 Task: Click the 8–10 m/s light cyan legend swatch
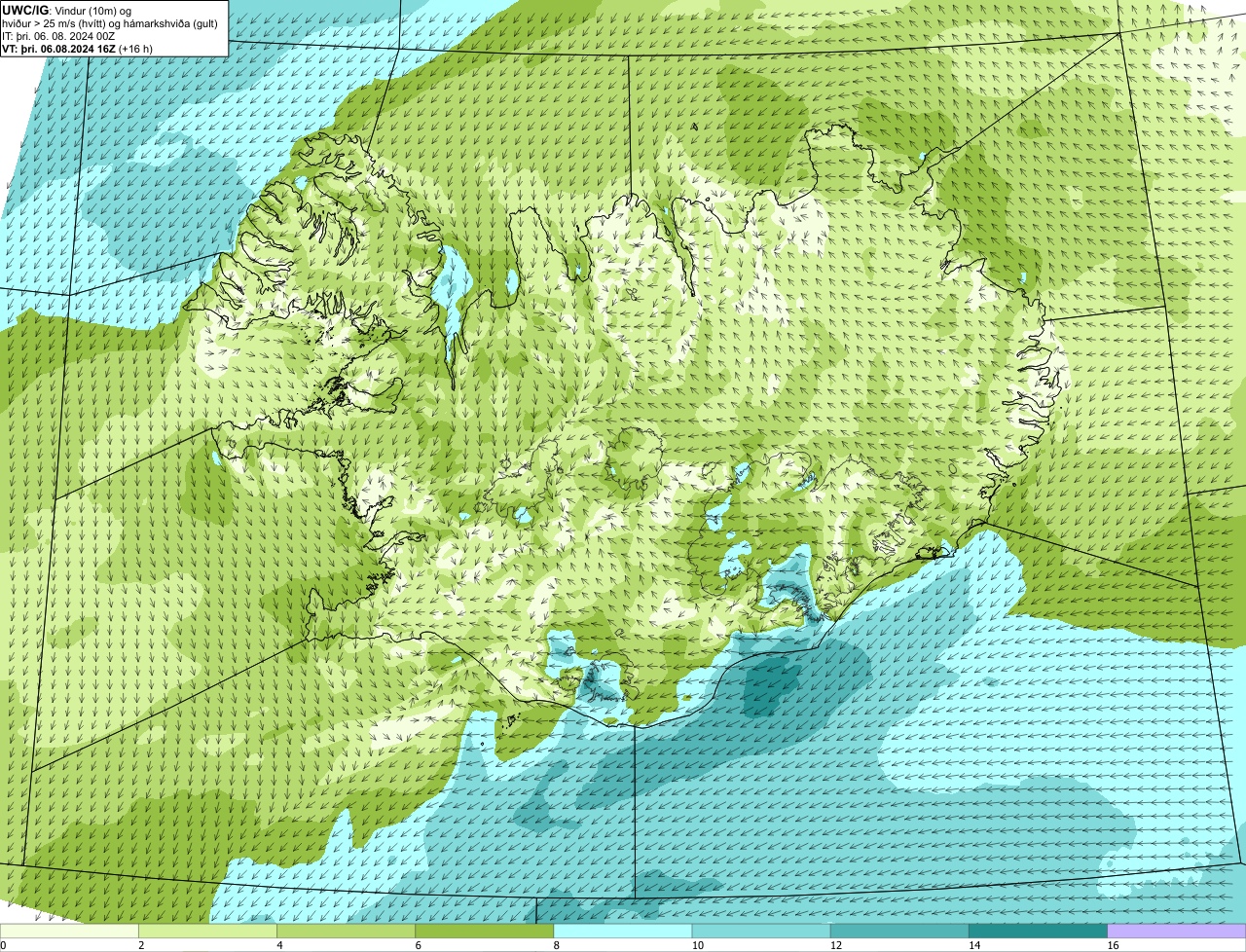click(623, 932)
